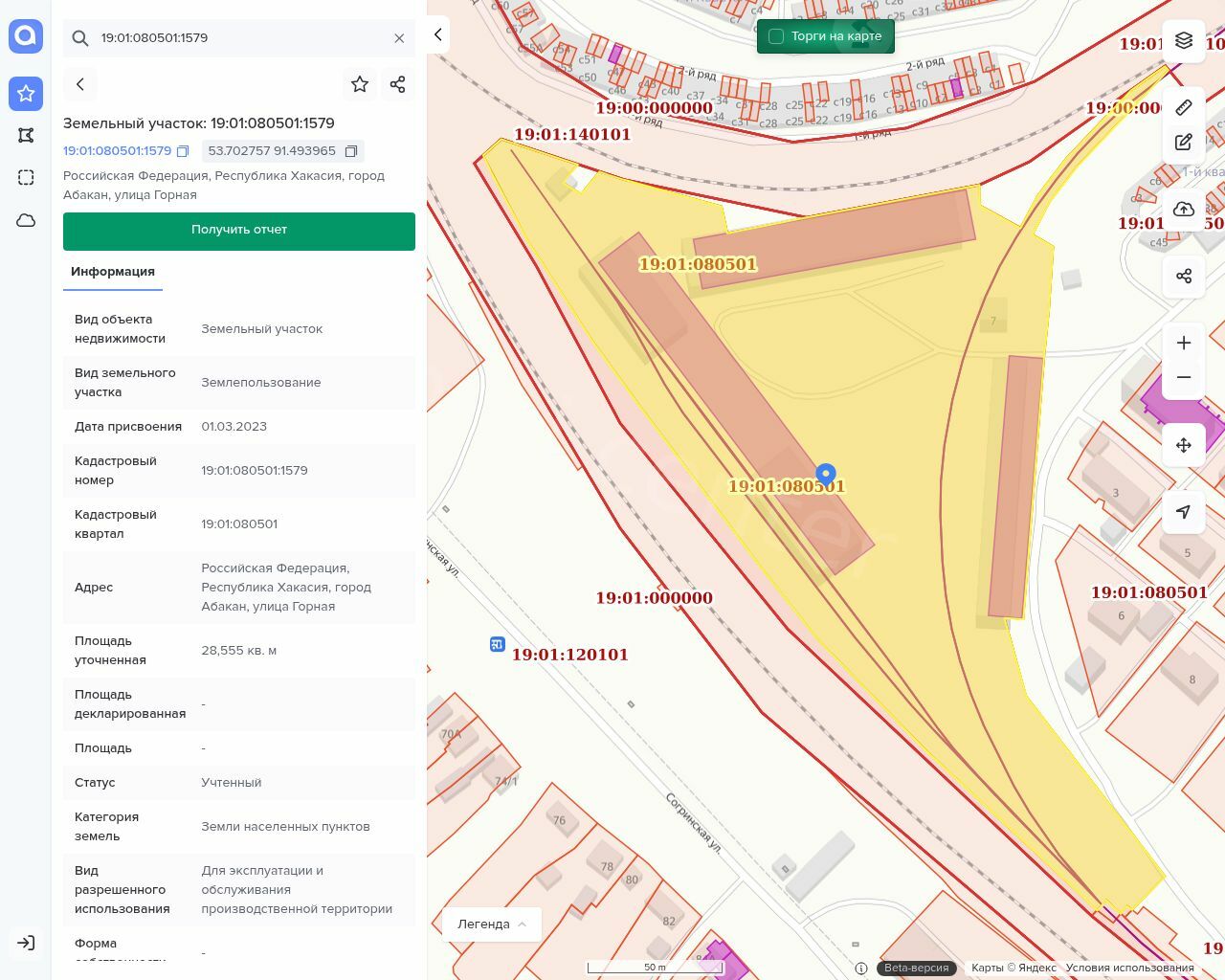Click the cloud upload icon on map
Image resolution: width=1225 pixels, height=980 pixels.
click(x=1184, y=210)
